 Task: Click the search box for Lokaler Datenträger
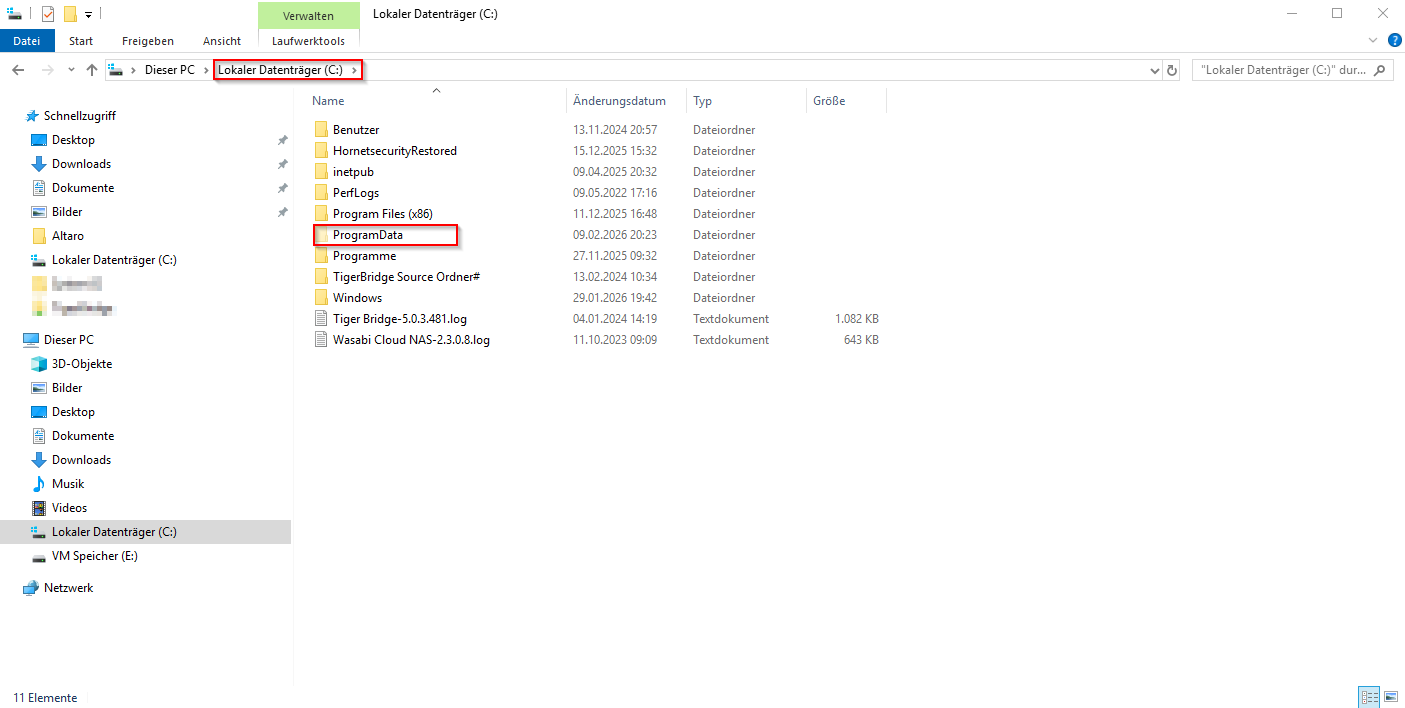coord(1283,70)
